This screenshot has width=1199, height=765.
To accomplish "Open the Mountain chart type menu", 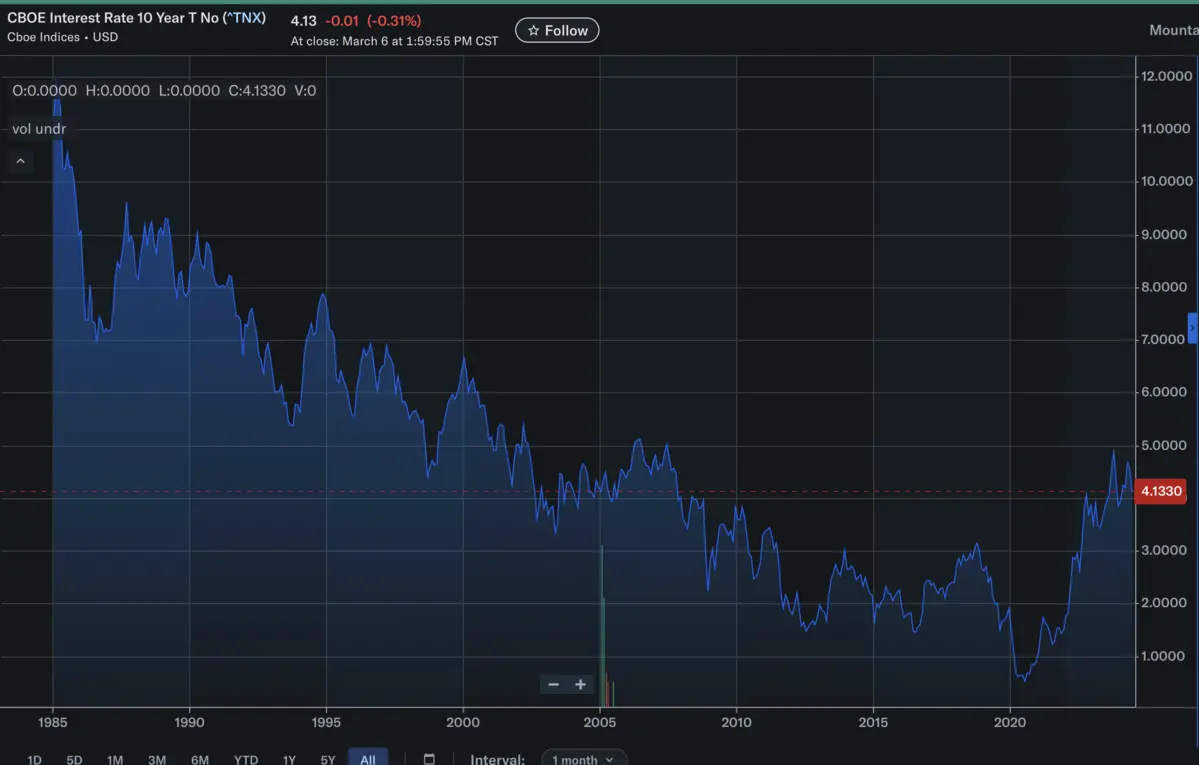I will [x=1172, y=31].
